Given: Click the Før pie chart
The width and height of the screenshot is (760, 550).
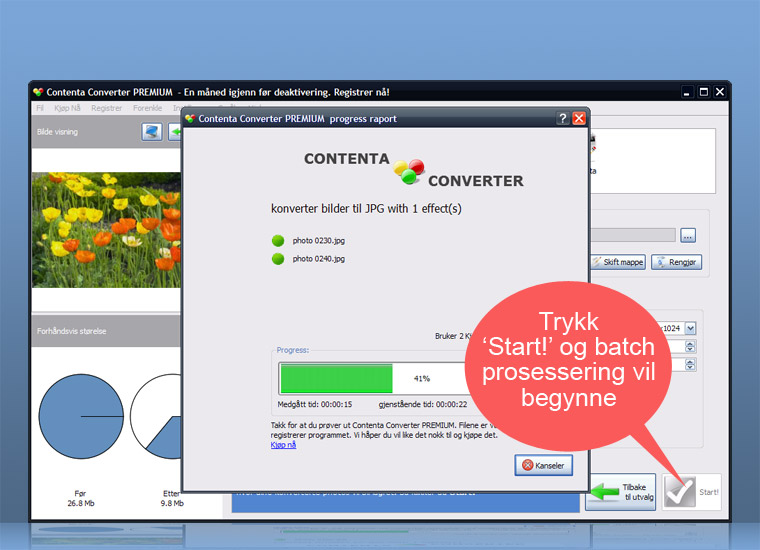Looking at the screenshot, I should point(81,416).
